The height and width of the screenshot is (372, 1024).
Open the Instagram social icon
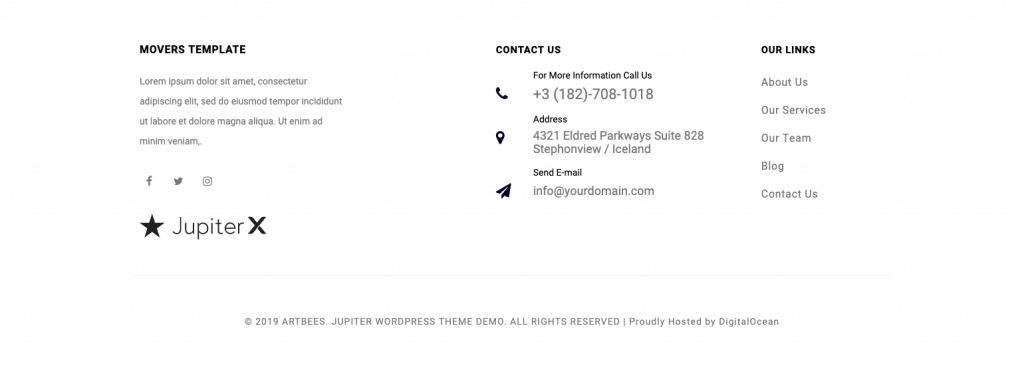207,181
